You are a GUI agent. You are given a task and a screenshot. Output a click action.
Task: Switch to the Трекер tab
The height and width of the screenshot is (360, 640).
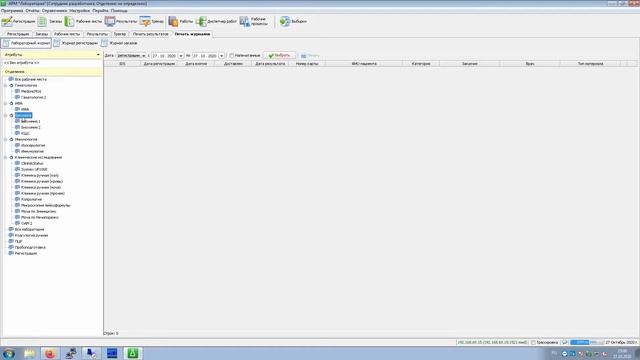coord(120,34)
